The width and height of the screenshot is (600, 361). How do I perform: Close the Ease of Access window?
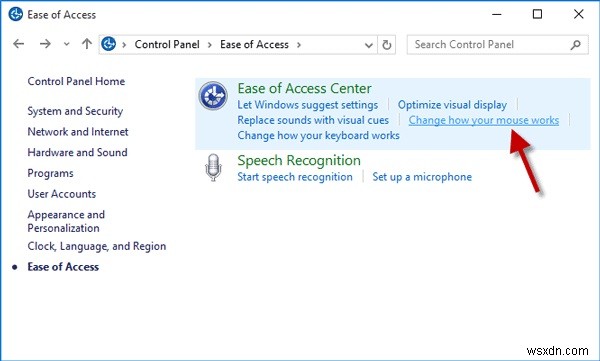579,14
